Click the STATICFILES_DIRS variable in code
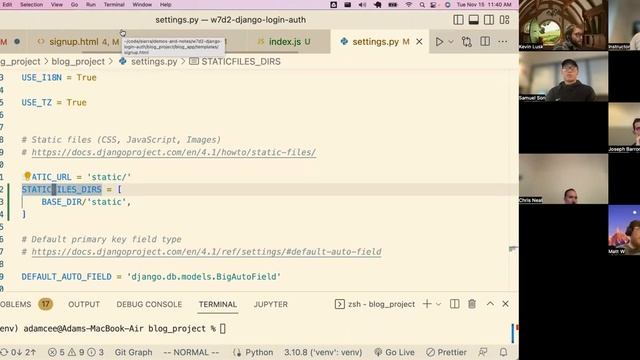The image size is (640, 360). point(62,189)
